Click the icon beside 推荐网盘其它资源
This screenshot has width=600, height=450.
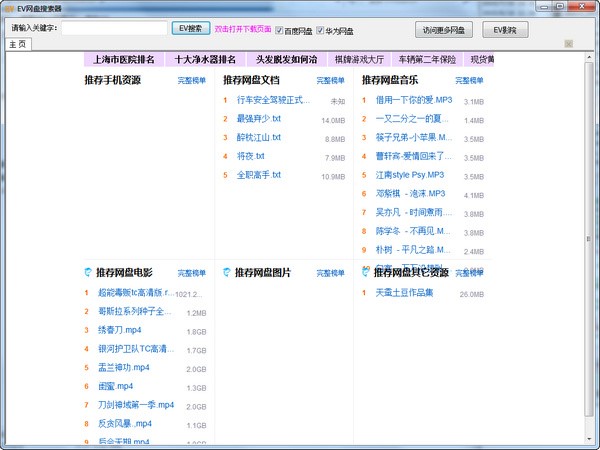coord(365,272)
